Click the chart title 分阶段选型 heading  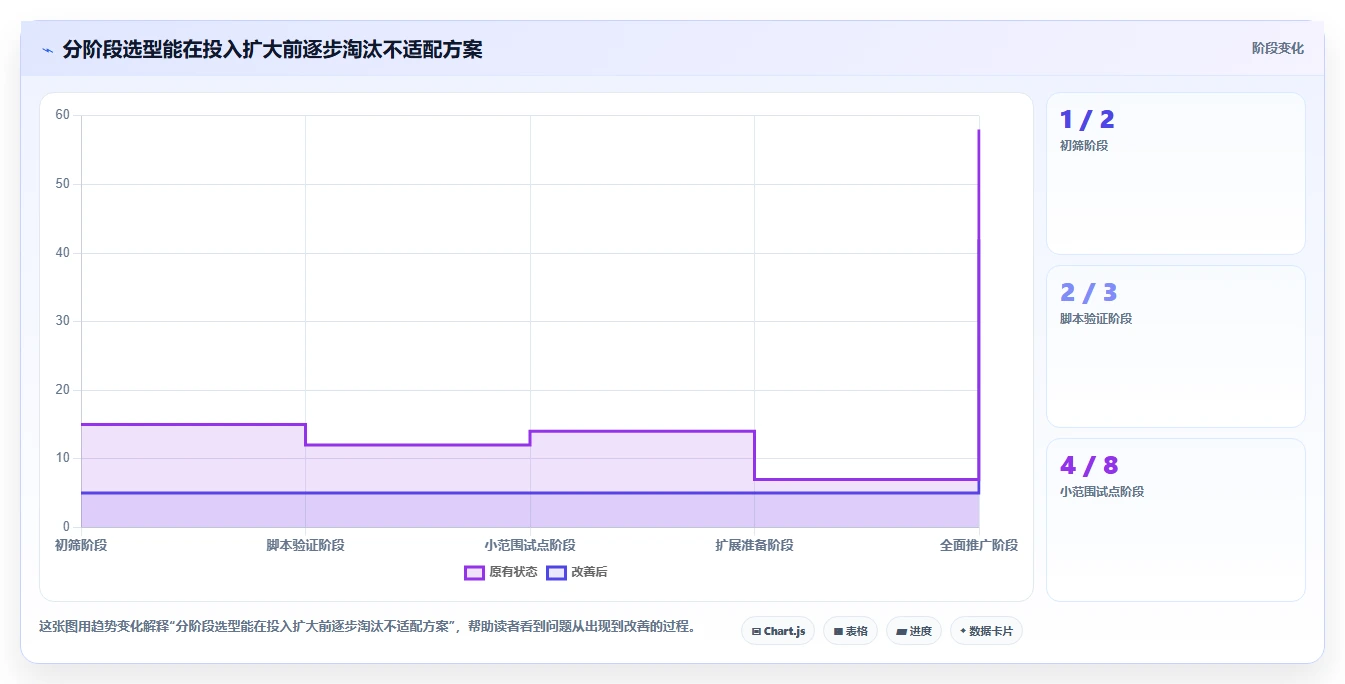coord(272,49)
